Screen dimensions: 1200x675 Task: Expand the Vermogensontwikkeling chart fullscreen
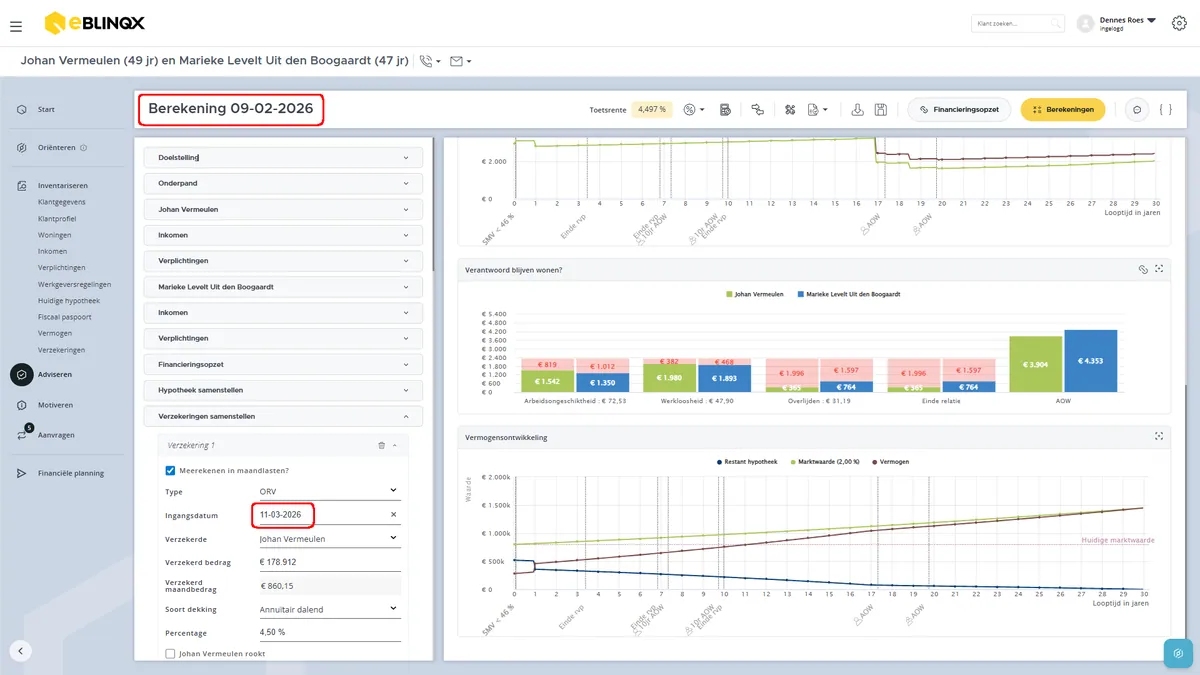click(1159, 437)
